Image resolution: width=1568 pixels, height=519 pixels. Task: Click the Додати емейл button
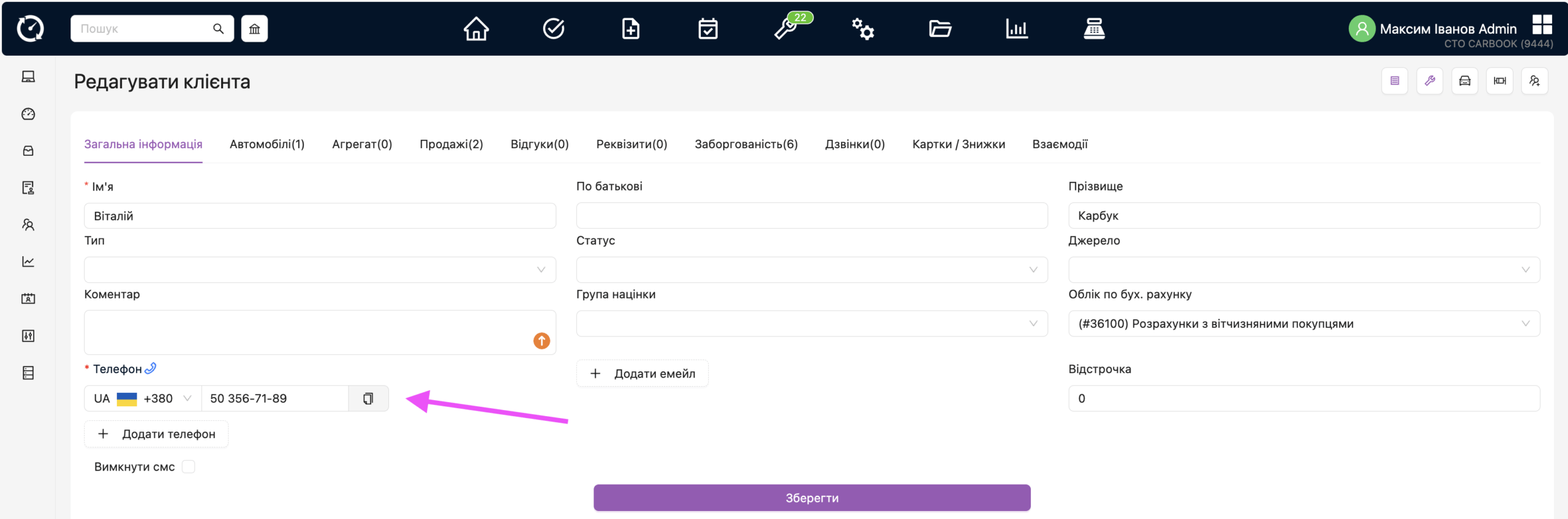(643, 374)
